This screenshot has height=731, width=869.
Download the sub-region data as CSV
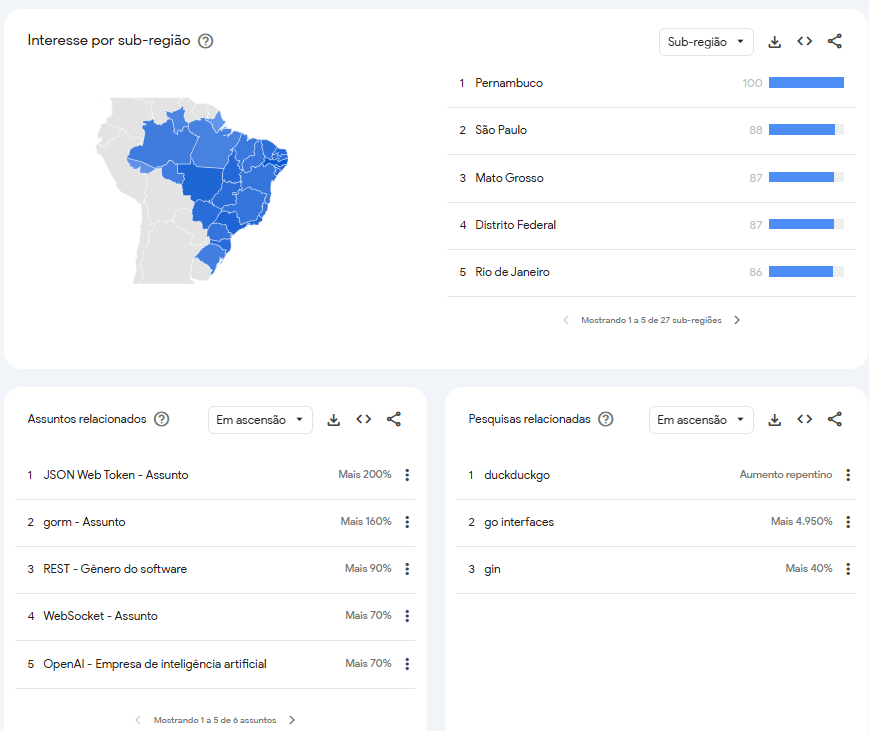(x=774, y=41)
